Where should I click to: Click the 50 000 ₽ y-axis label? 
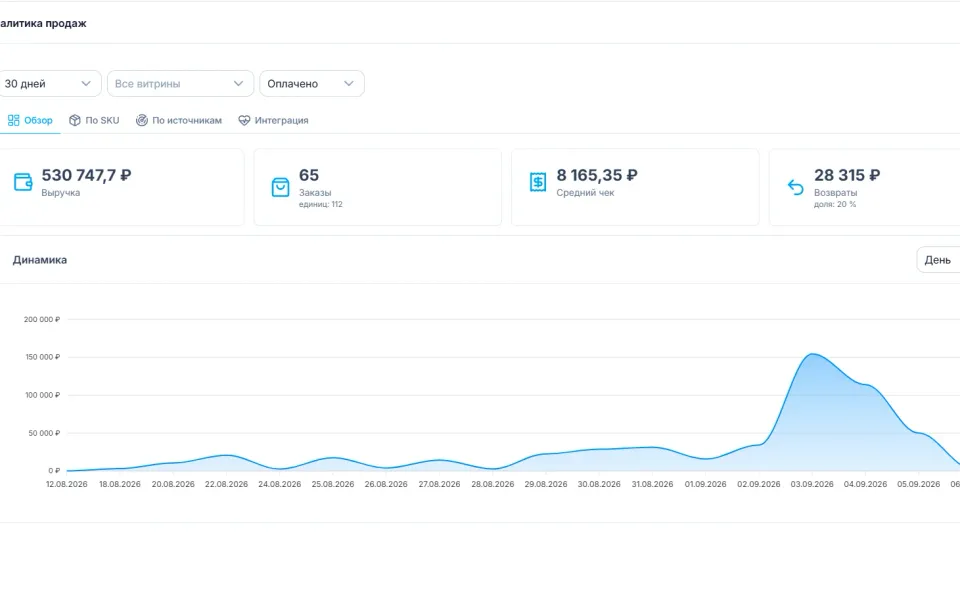(44, 433)
